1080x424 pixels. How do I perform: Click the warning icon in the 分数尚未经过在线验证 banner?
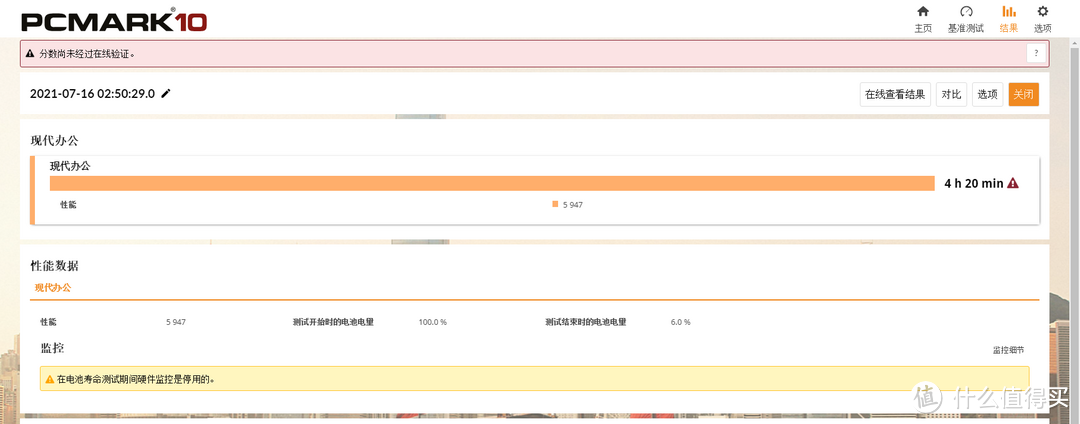click(x=30, y=53)
